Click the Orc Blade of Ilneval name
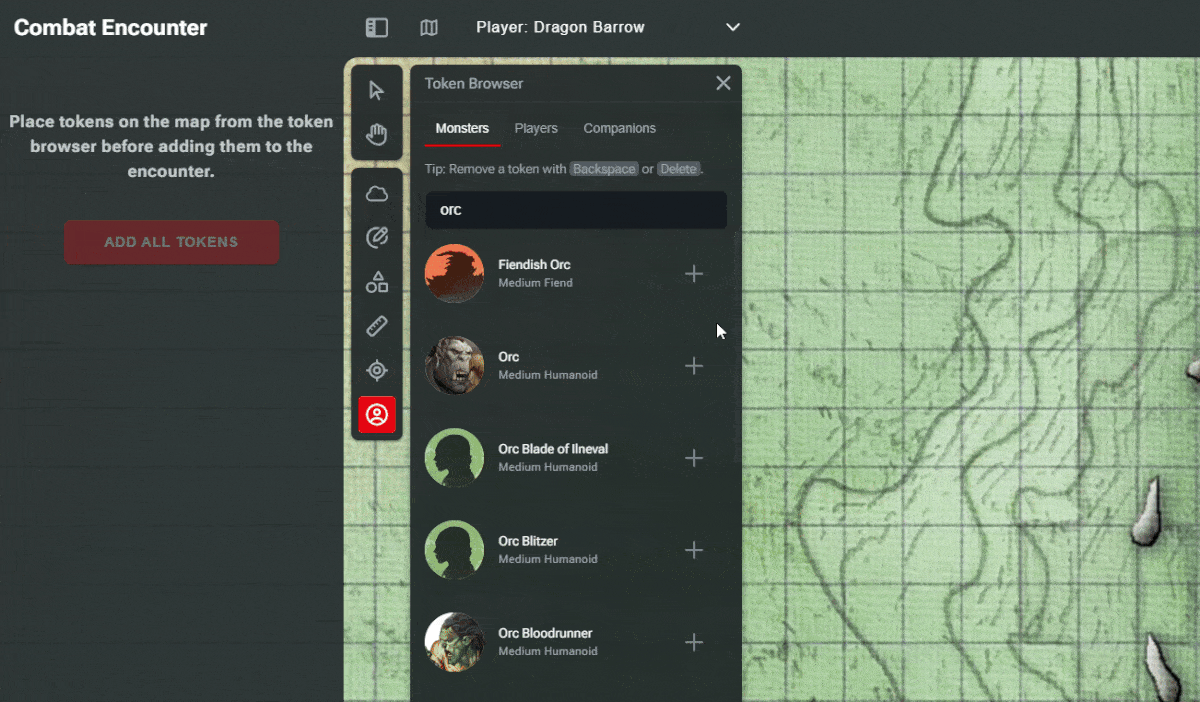 tap(553, 449)
